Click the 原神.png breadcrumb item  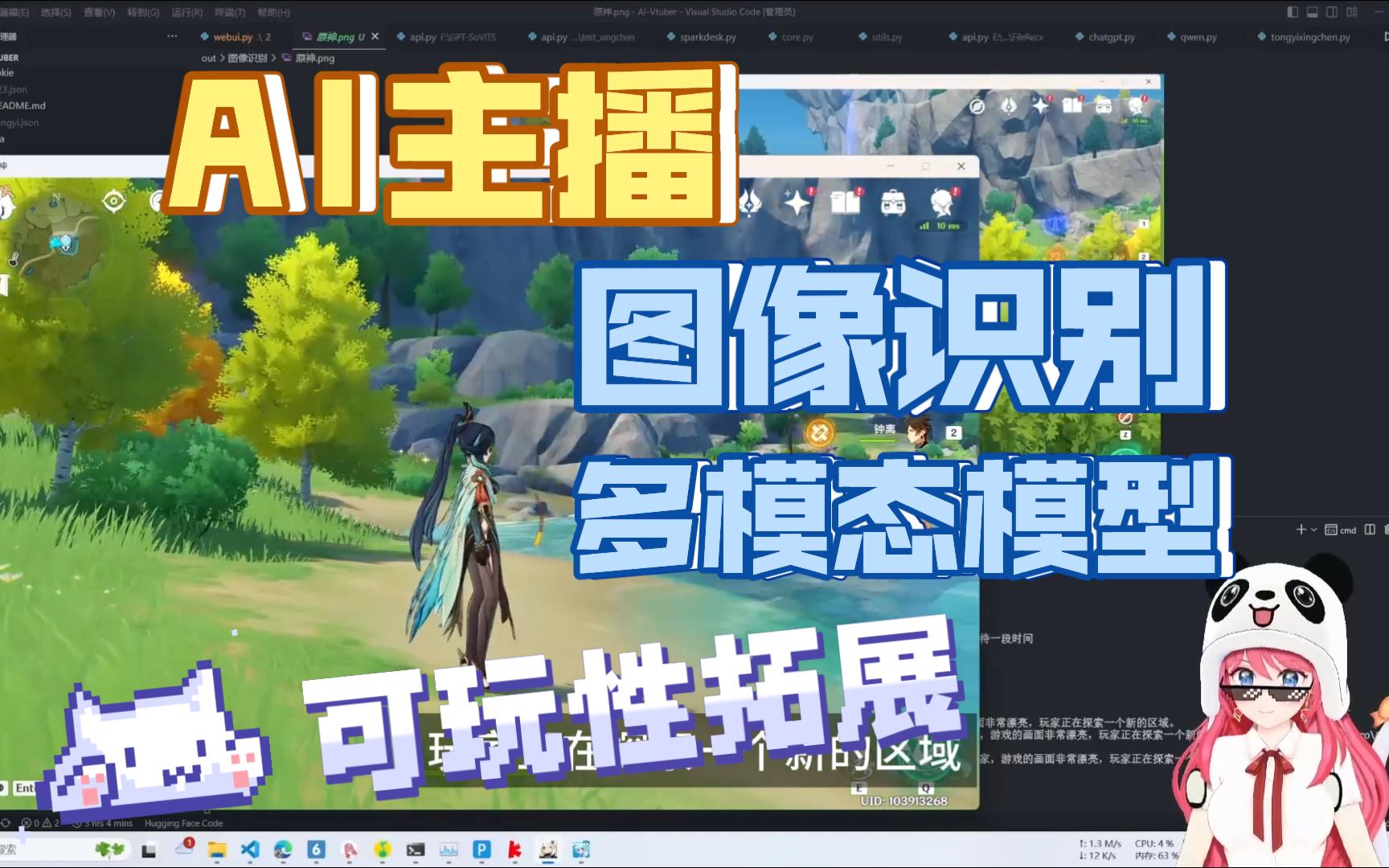[308, 58]
